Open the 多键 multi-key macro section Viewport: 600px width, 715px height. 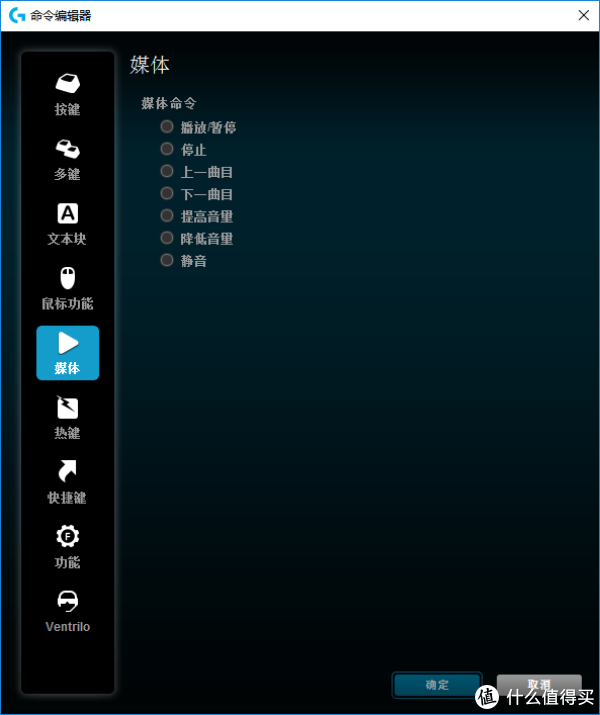[67, 160]
